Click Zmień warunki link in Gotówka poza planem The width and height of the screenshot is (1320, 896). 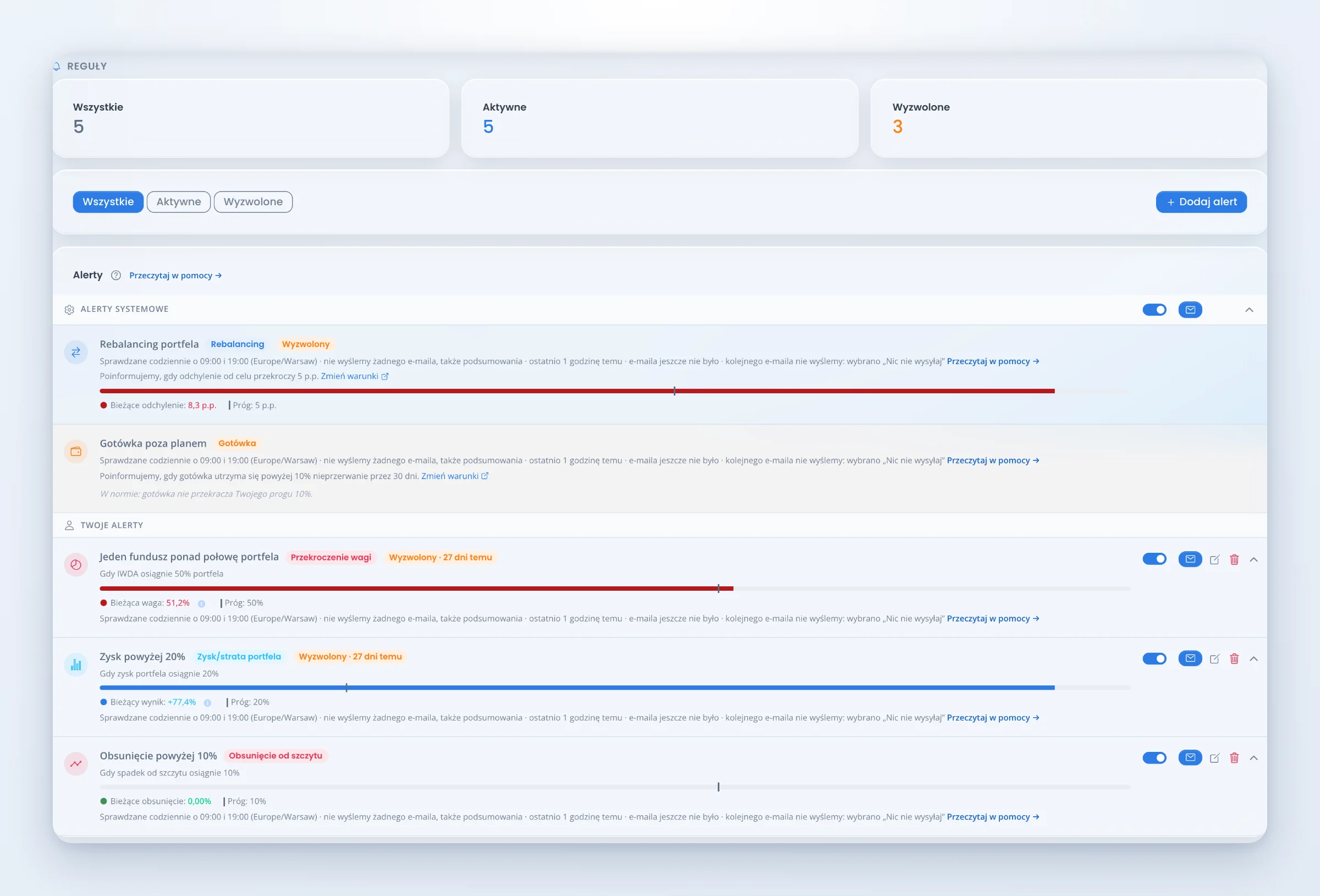[454, 476]
